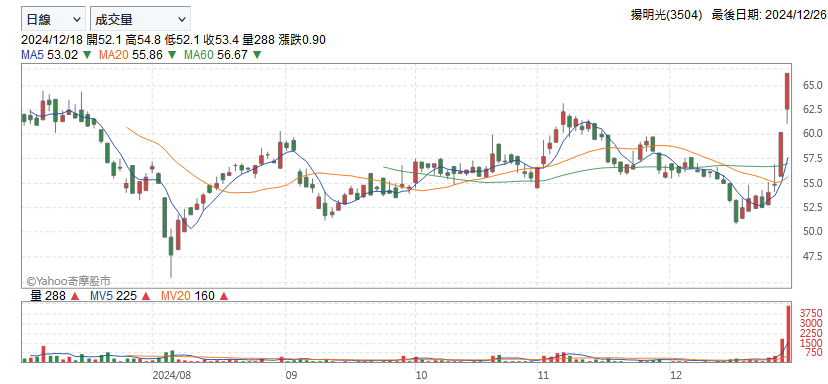
Task: Click the 10 month axis label
Action: [x=421, y=374]
